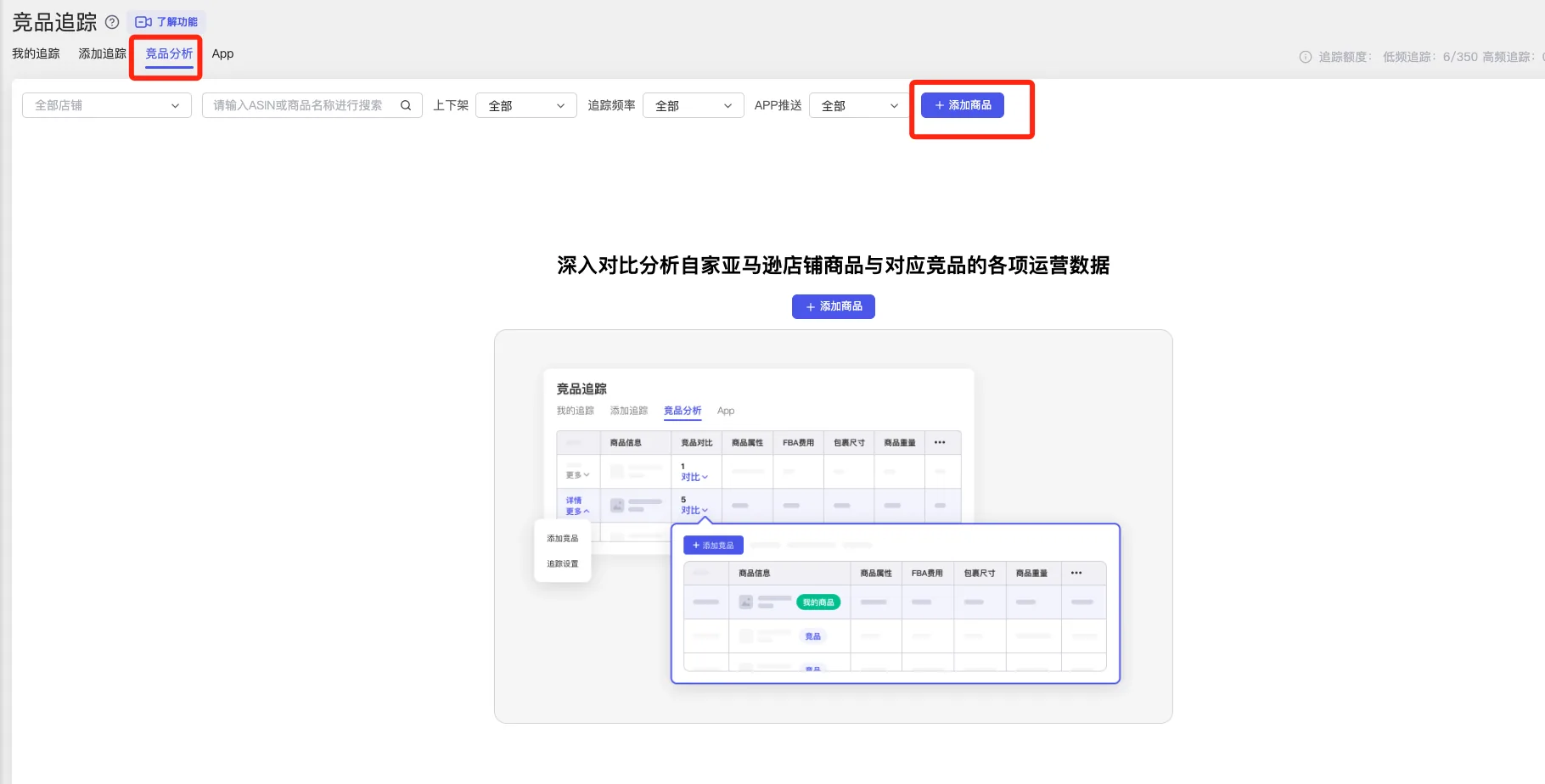The width and height of the screenshot is (1545, 784).
Task: Click the headline 深入对比分析自家亚马逊店铺商品 text
Action: 834,266
